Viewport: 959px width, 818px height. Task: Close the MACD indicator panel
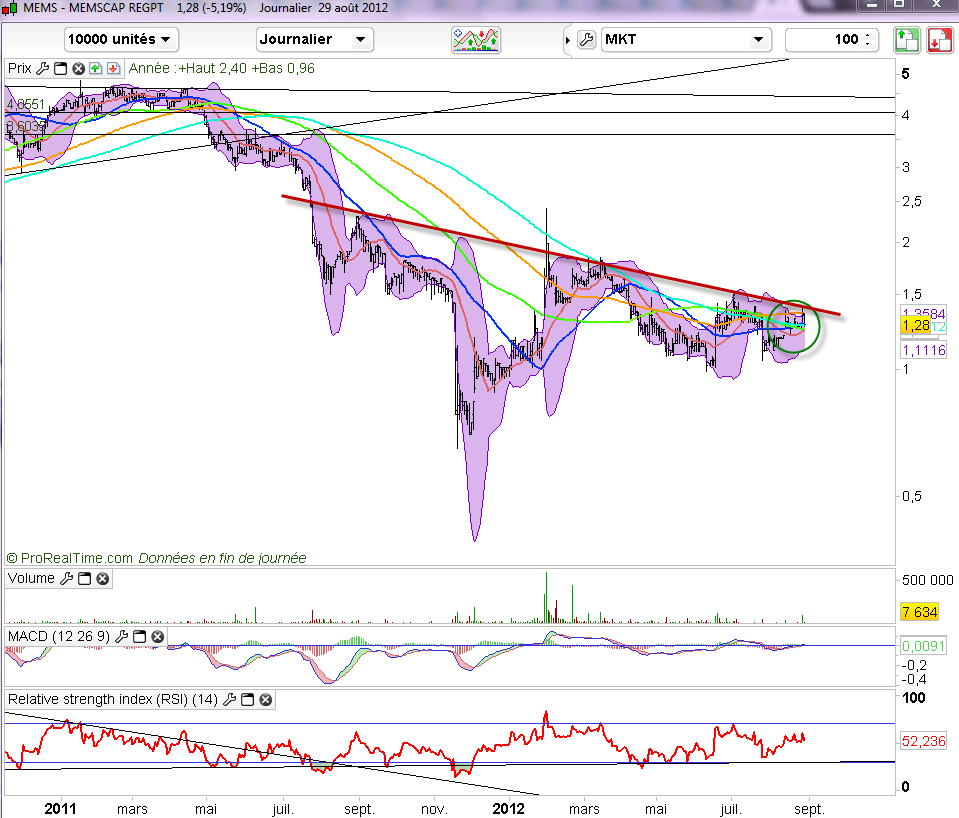pyautogui.click(x=158, y=636)
